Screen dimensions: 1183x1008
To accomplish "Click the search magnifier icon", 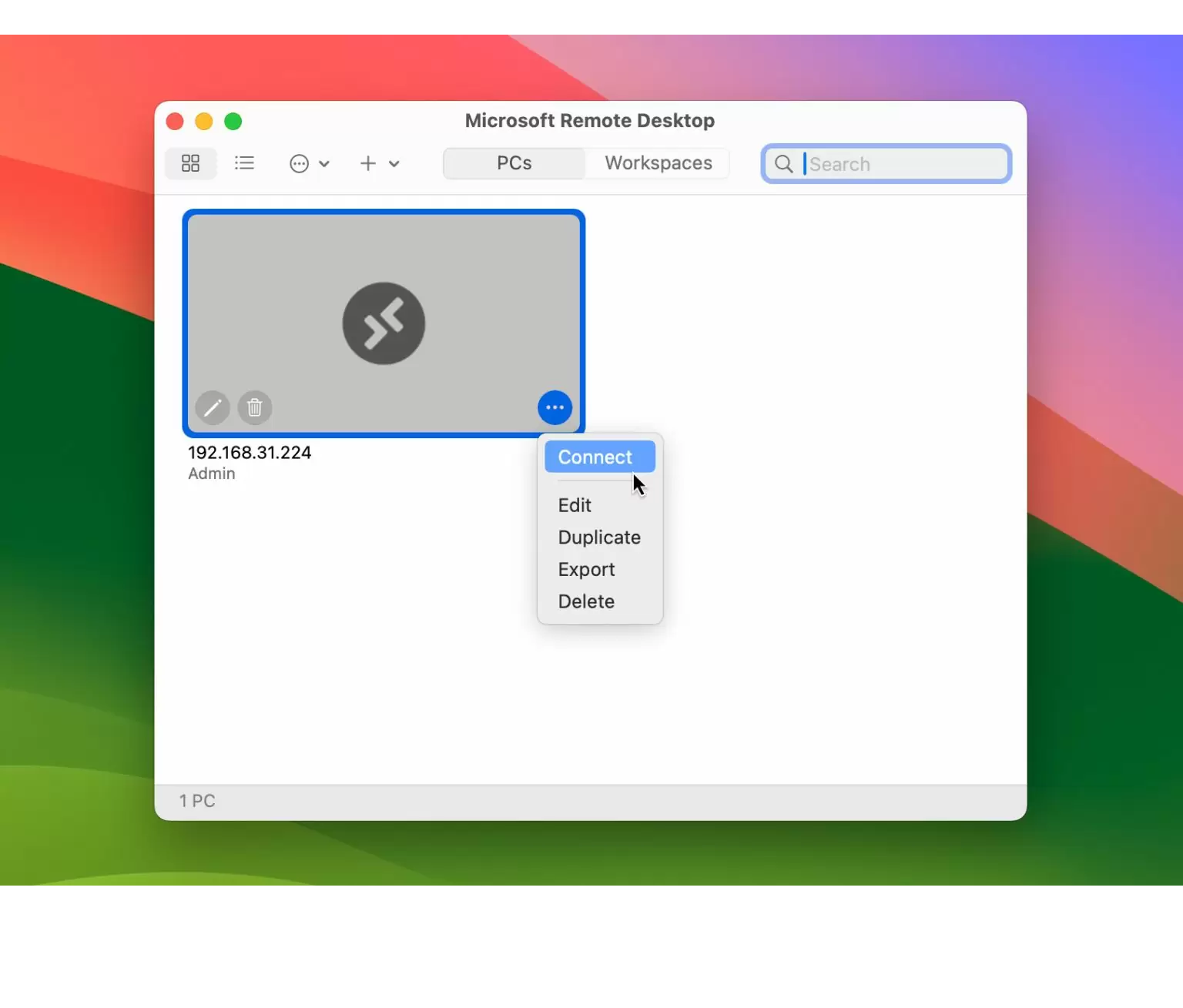I will (783, 164).
